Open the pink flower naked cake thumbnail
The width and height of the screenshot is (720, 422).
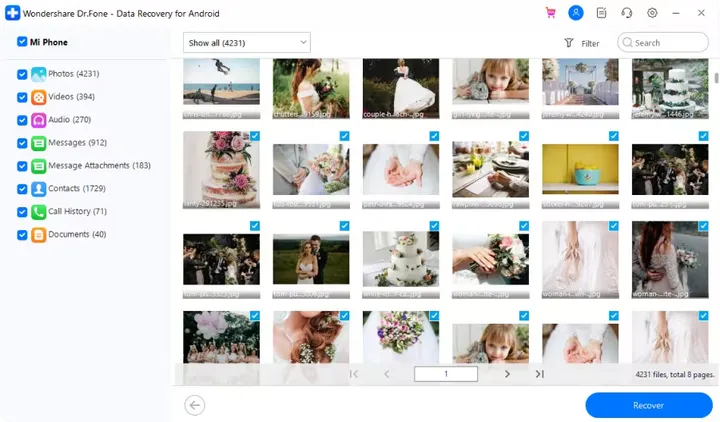coord(221,169)
